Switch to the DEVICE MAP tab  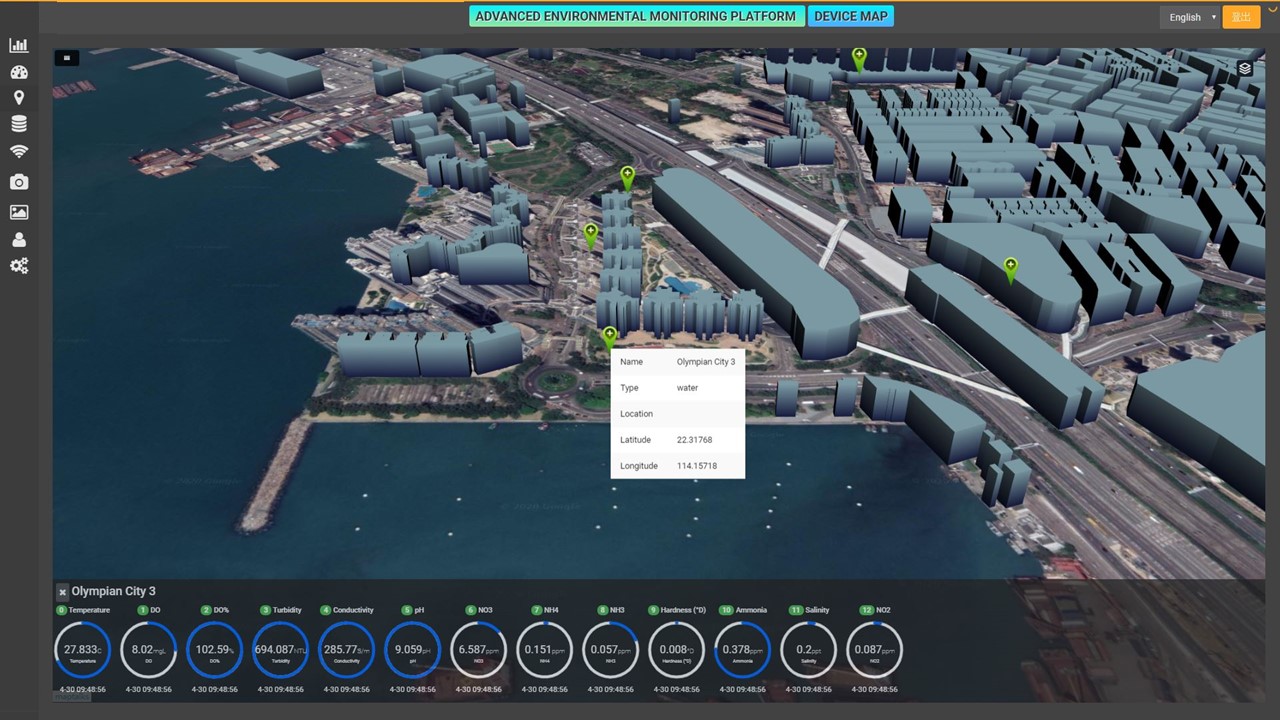pos(851,16)
